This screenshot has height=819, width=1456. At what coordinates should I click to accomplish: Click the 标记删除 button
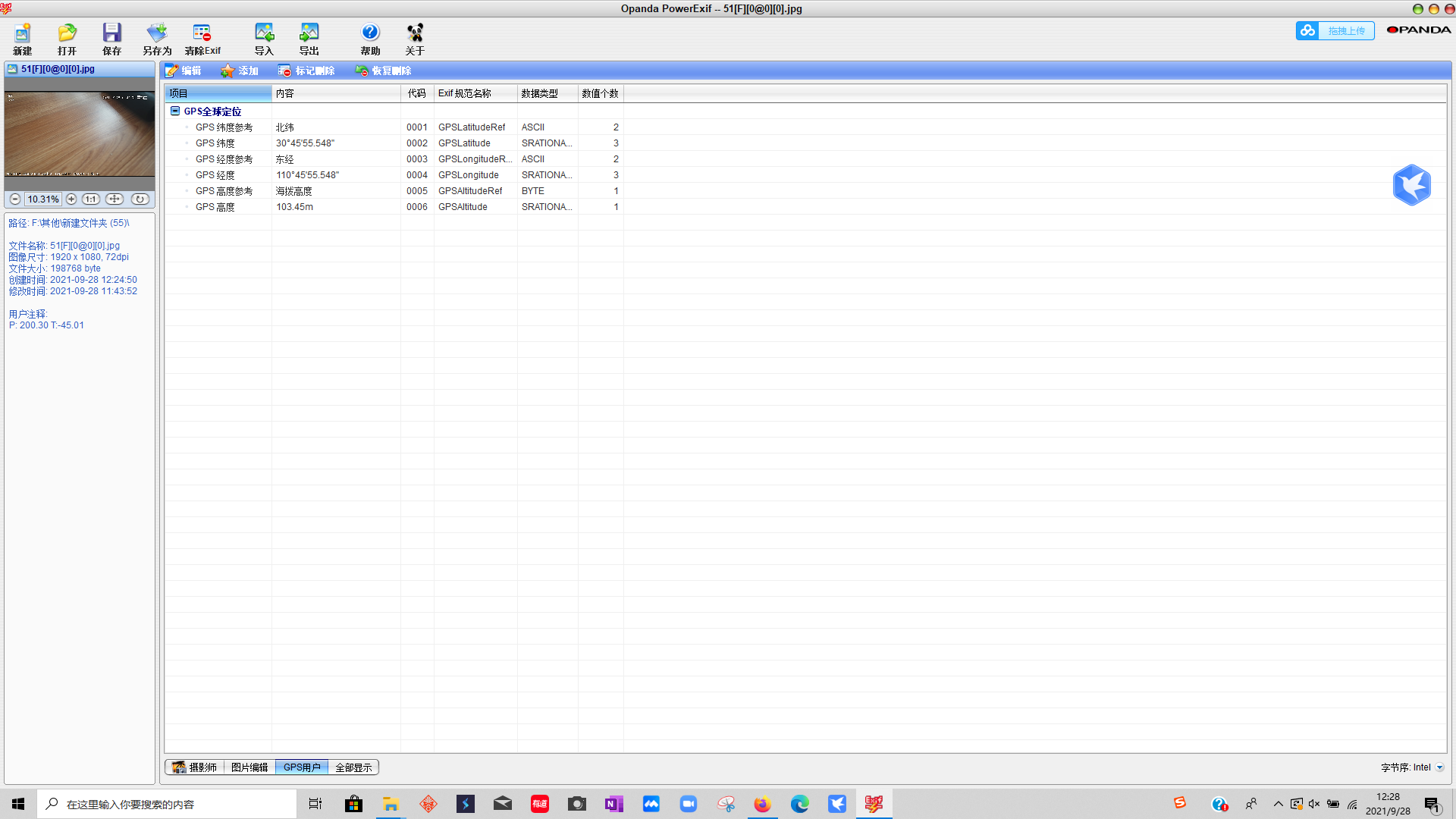[x=306, y=71]
